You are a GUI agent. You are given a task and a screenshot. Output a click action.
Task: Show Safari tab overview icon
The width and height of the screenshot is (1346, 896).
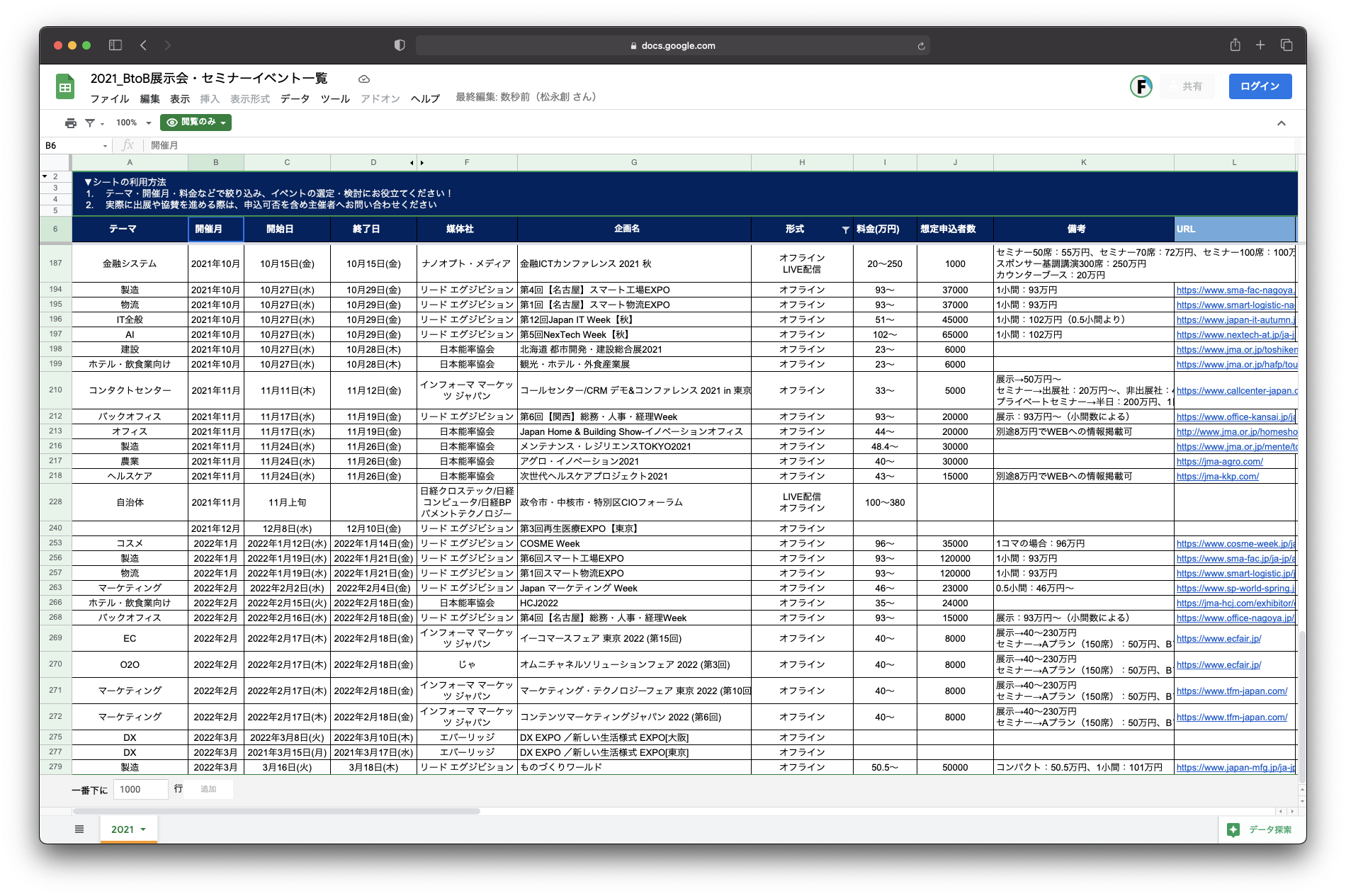pos(1286,45)
